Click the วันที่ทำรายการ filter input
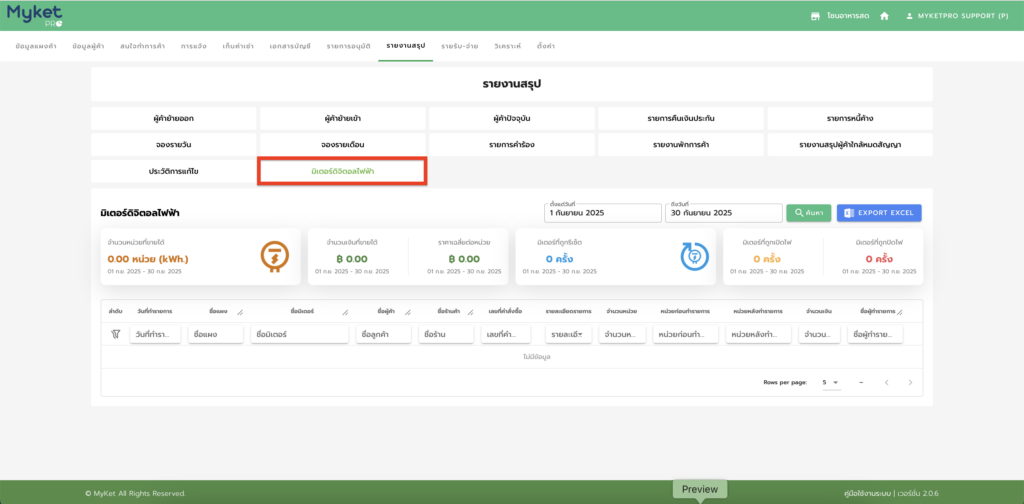This screenshot has width=1024, height=504. (x=155, y=334)
